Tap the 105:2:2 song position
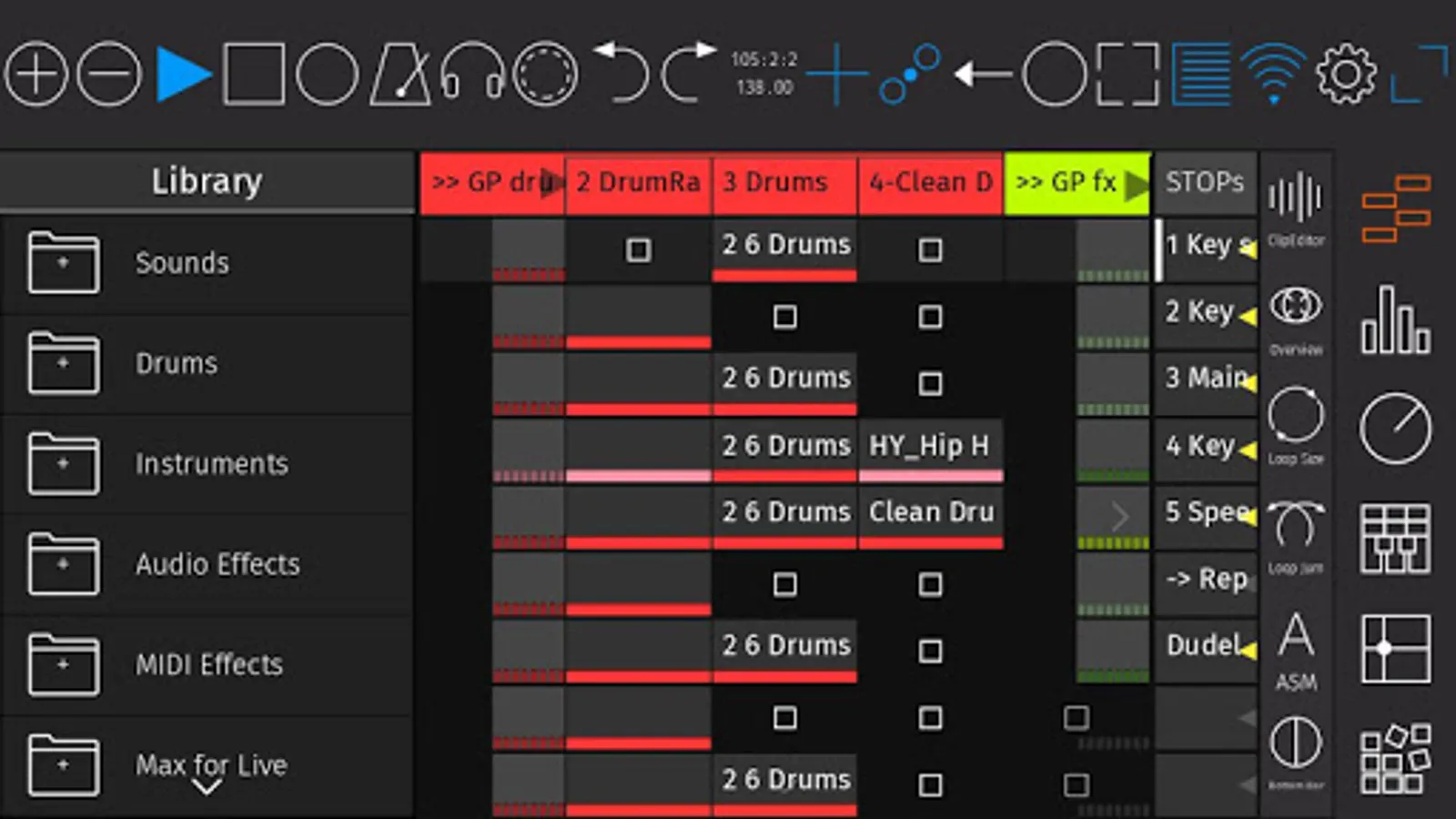This screenshot has height=819, width=1456. 764,59
